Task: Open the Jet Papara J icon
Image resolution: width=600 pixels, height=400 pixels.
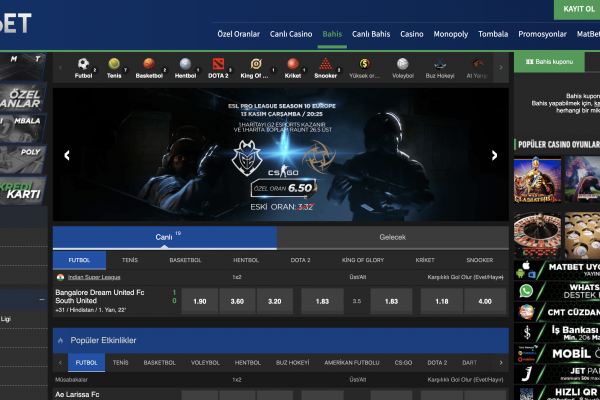Action: click(x=527, y=374)
